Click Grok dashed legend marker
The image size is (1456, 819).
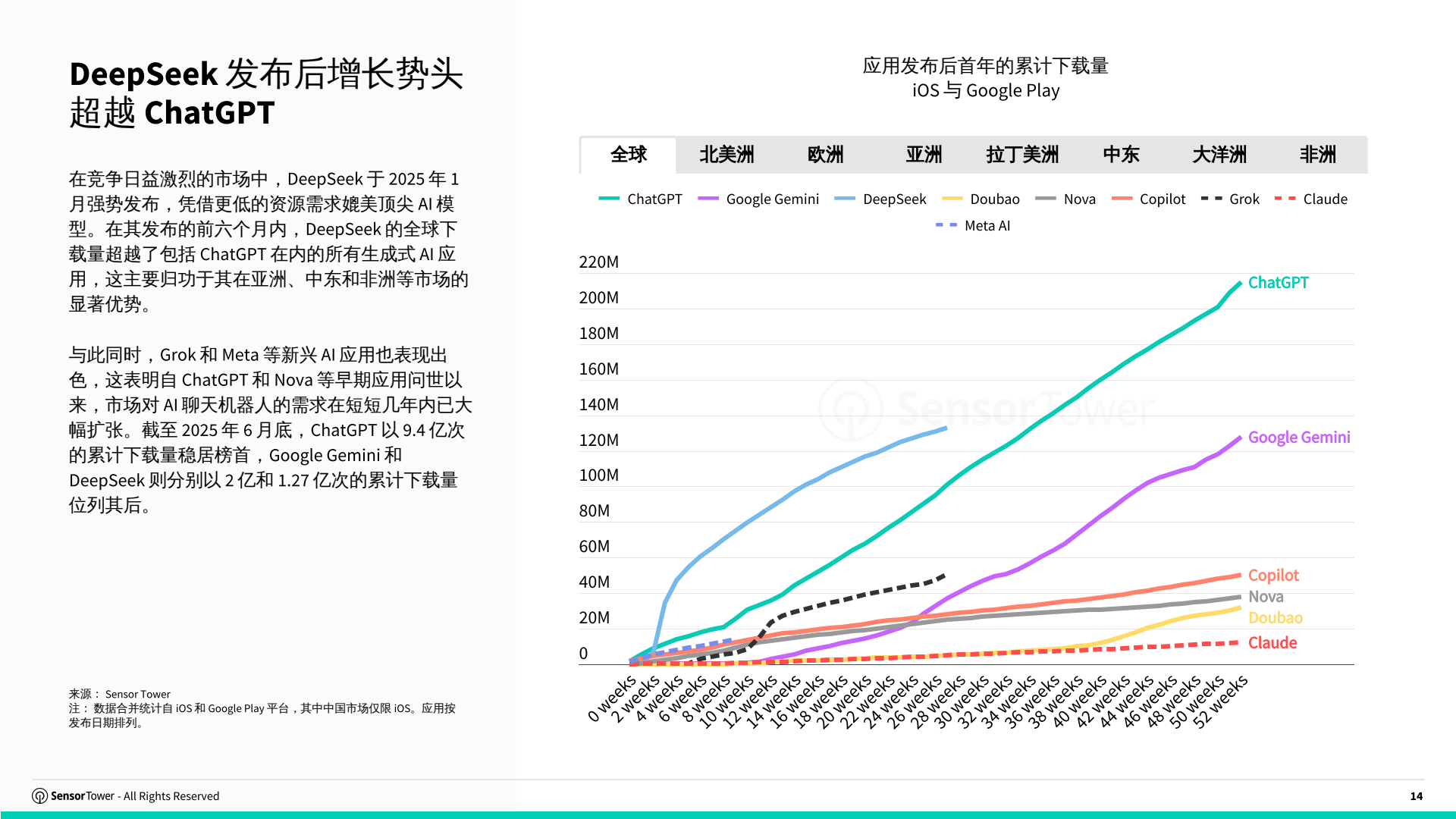click(x=1211, y=199)
